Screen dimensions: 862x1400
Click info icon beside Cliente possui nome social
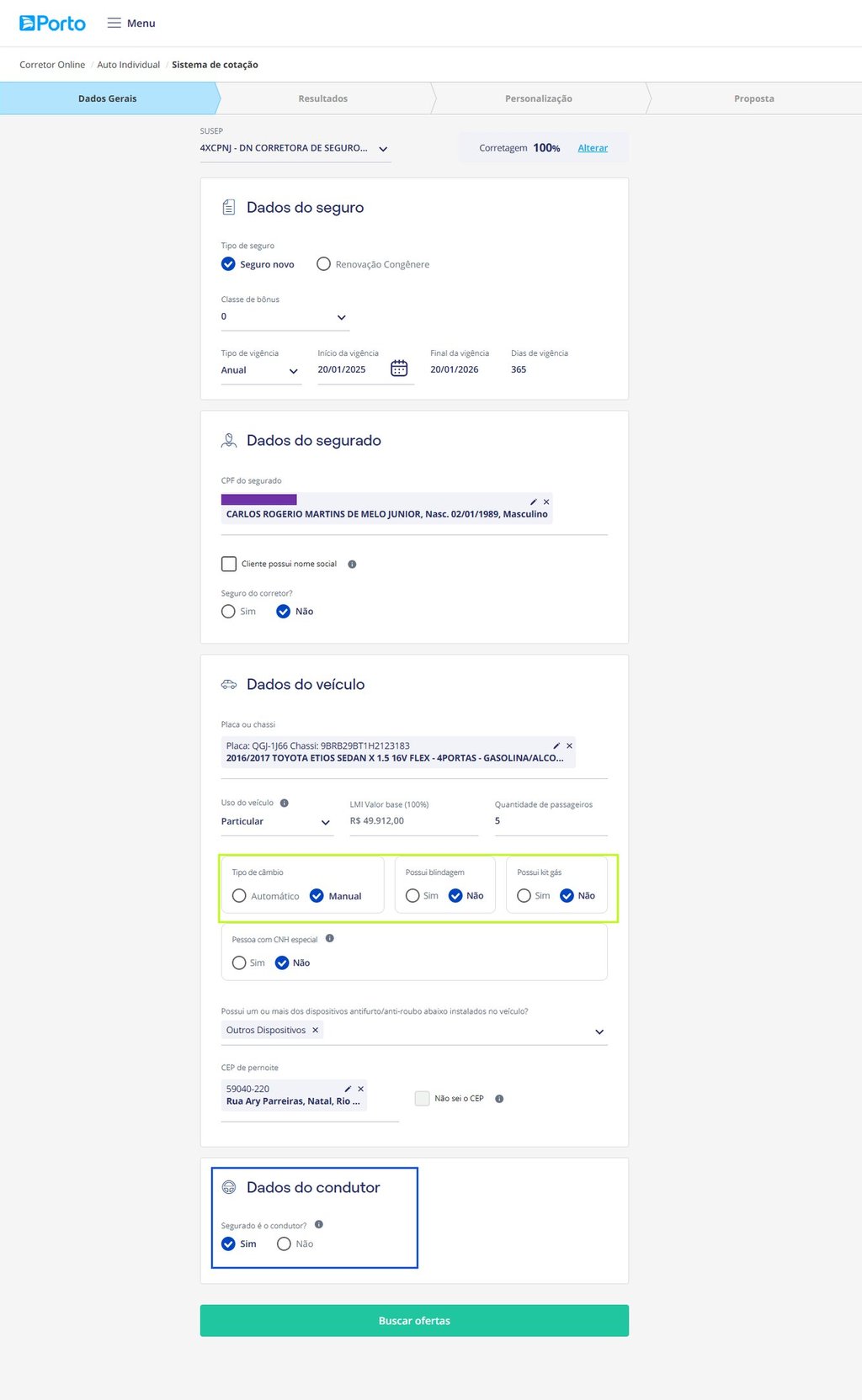point(352,565)
